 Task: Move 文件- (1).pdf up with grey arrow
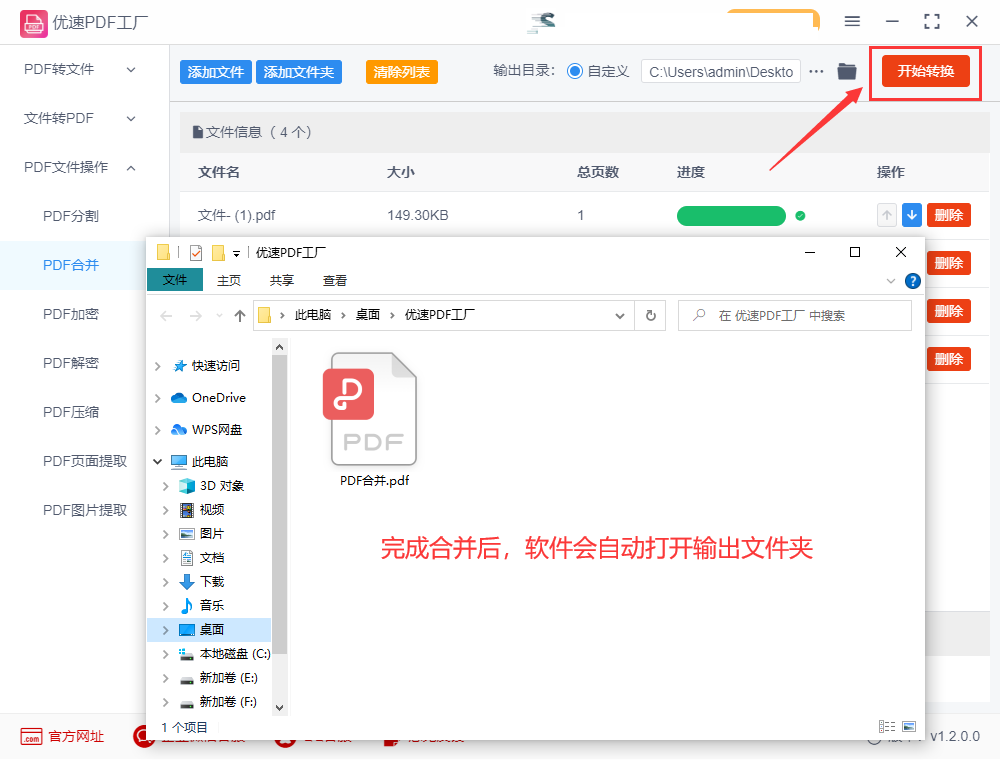click(886, 216)
